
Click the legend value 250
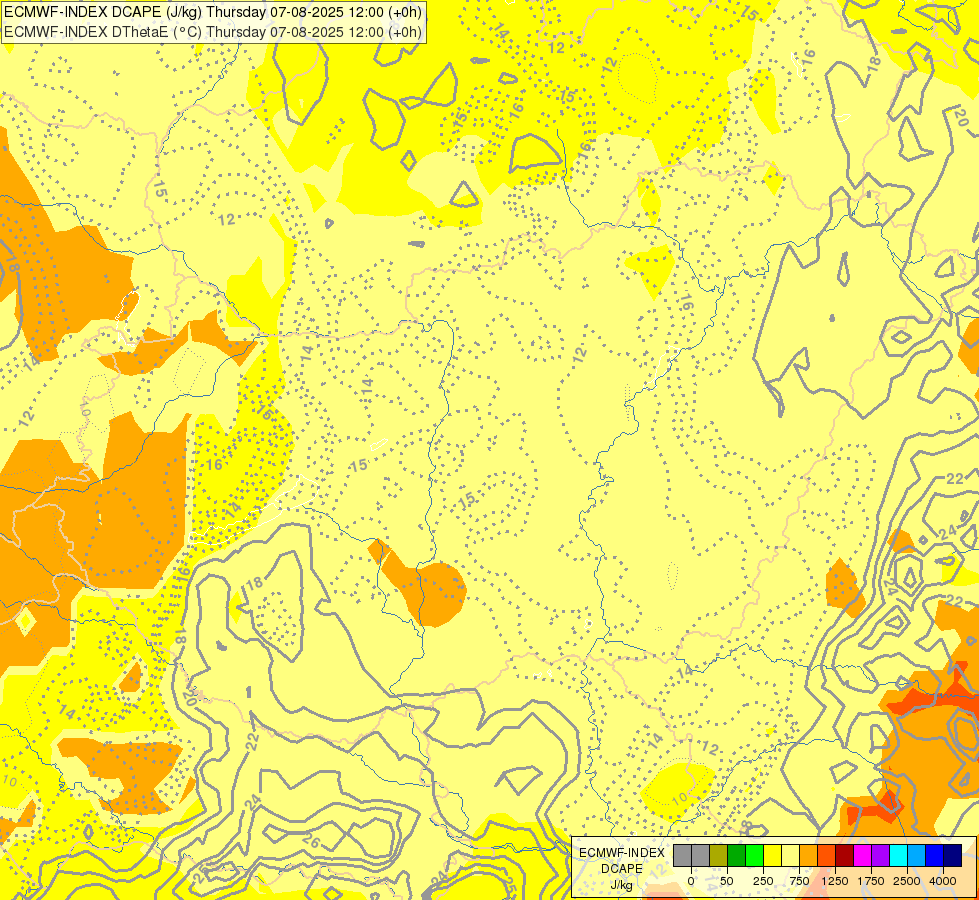click(763, 881)
